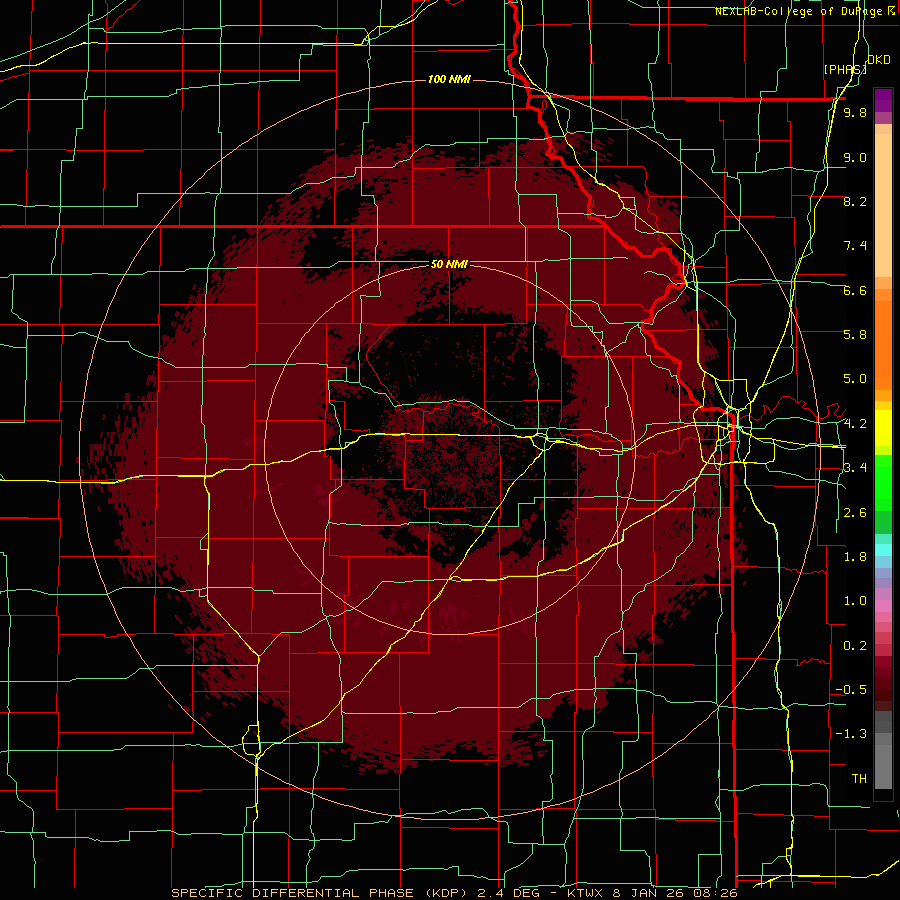Image resolution: width=900 pixels, height=900 pixels.
Task: Click the TH label on the color scale
Action: (859, 779)
